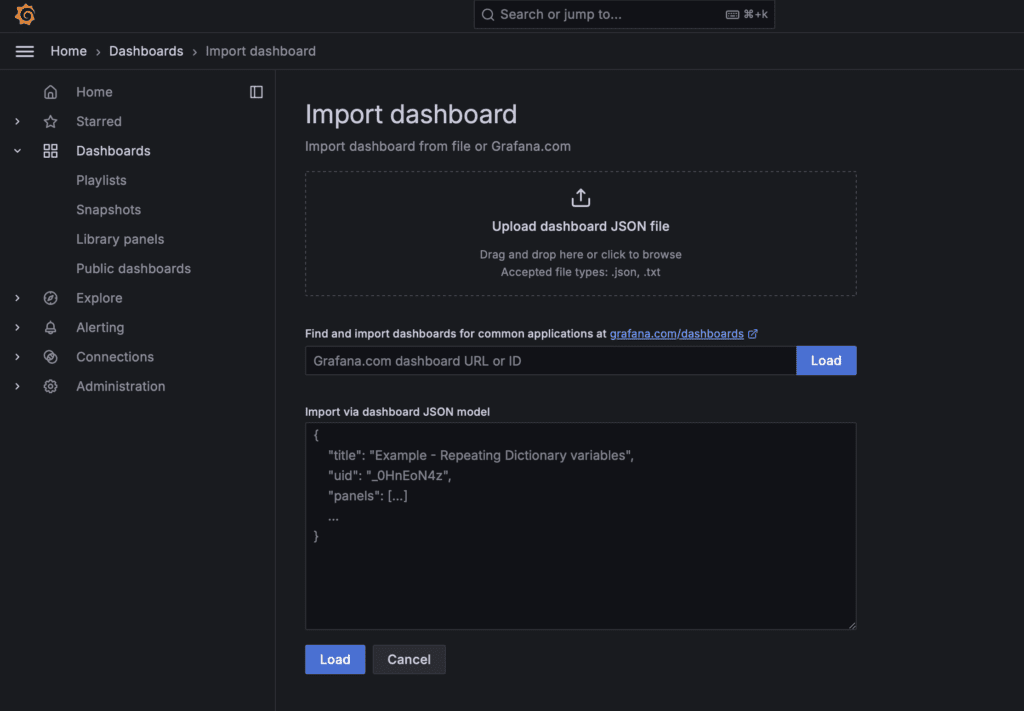Image resolution: width=1024 pixels, height=711 pixels.
Task: Open Administration in the sidebar
Action: tap(121, 386)
